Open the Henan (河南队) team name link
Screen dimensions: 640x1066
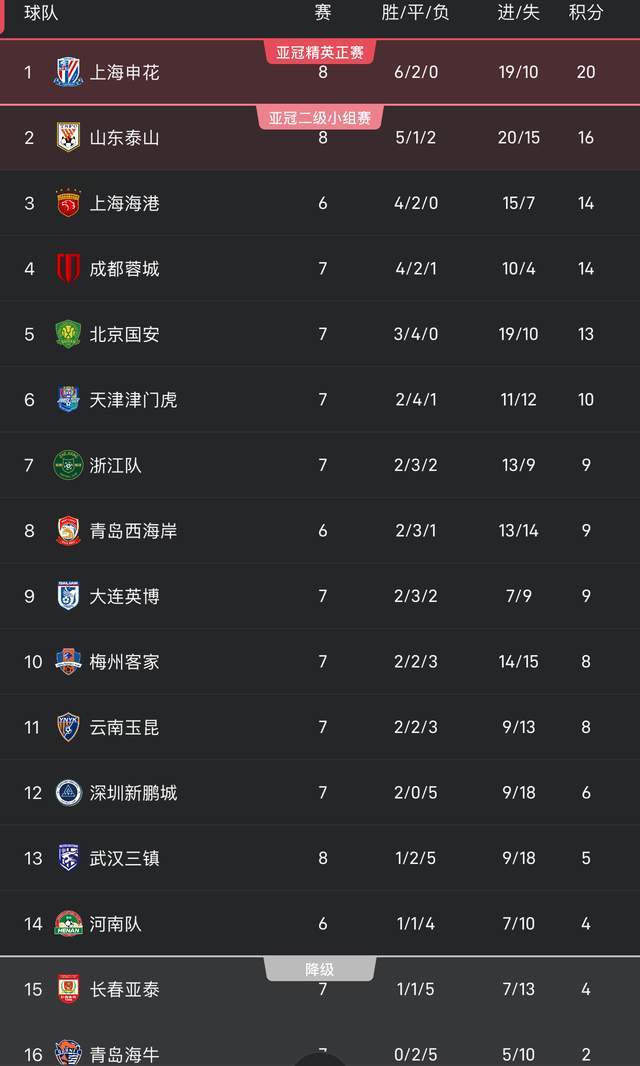(116, 923)
